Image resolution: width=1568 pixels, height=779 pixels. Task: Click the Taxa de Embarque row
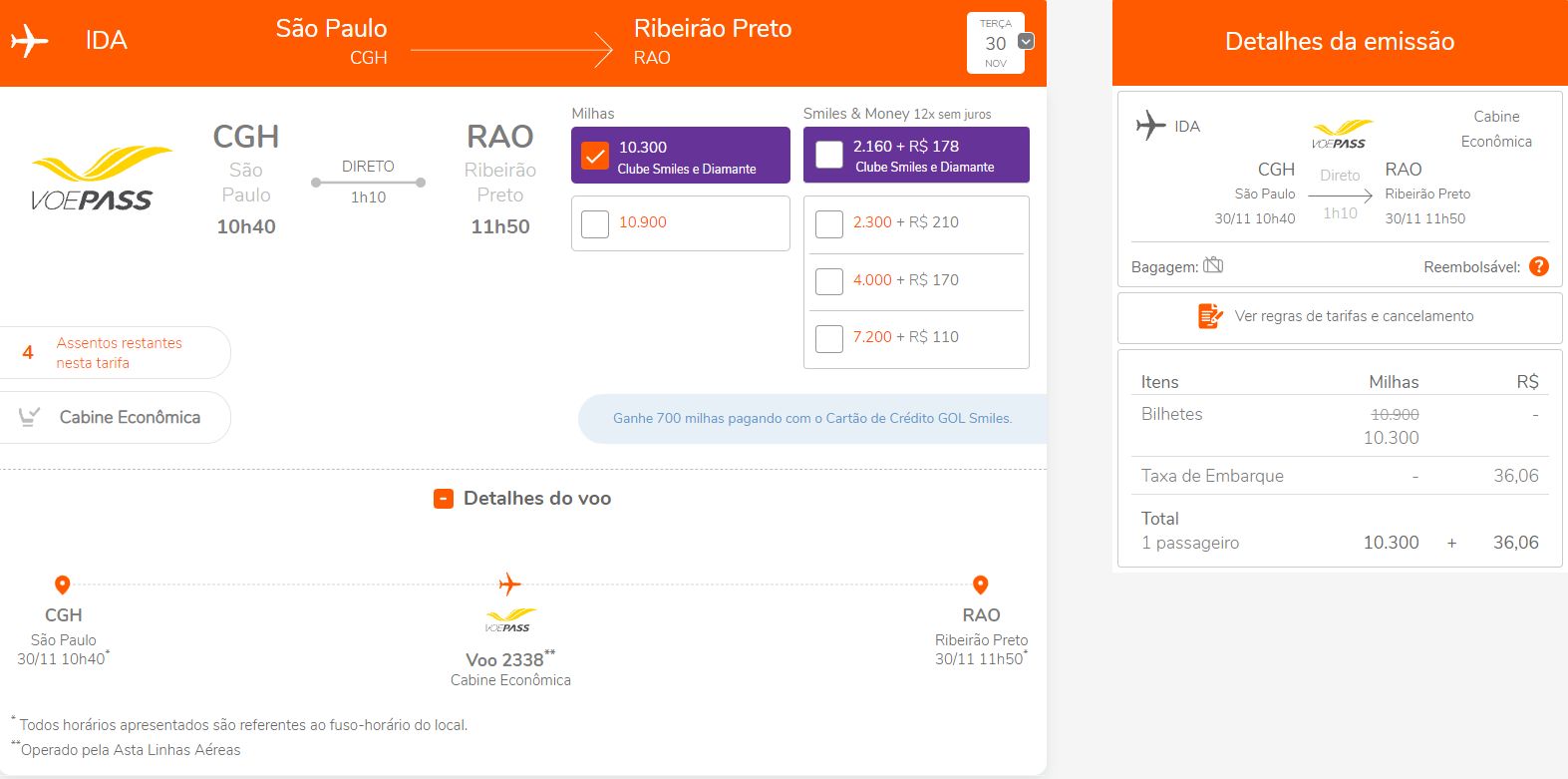[1340, 476]
